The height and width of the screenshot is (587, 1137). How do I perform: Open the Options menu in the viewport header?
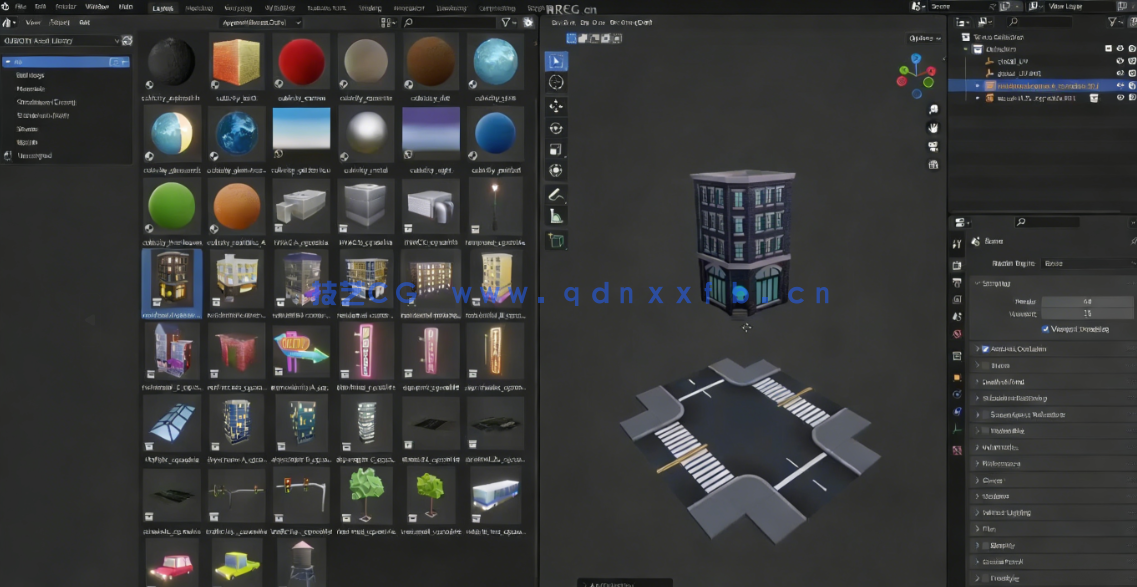point(925,36)
